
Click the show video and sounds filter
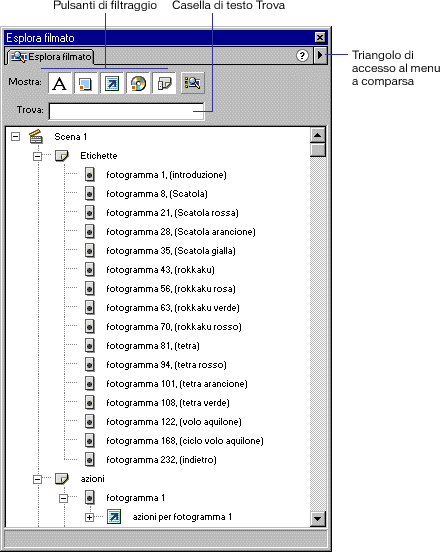(x=138, y=83)
